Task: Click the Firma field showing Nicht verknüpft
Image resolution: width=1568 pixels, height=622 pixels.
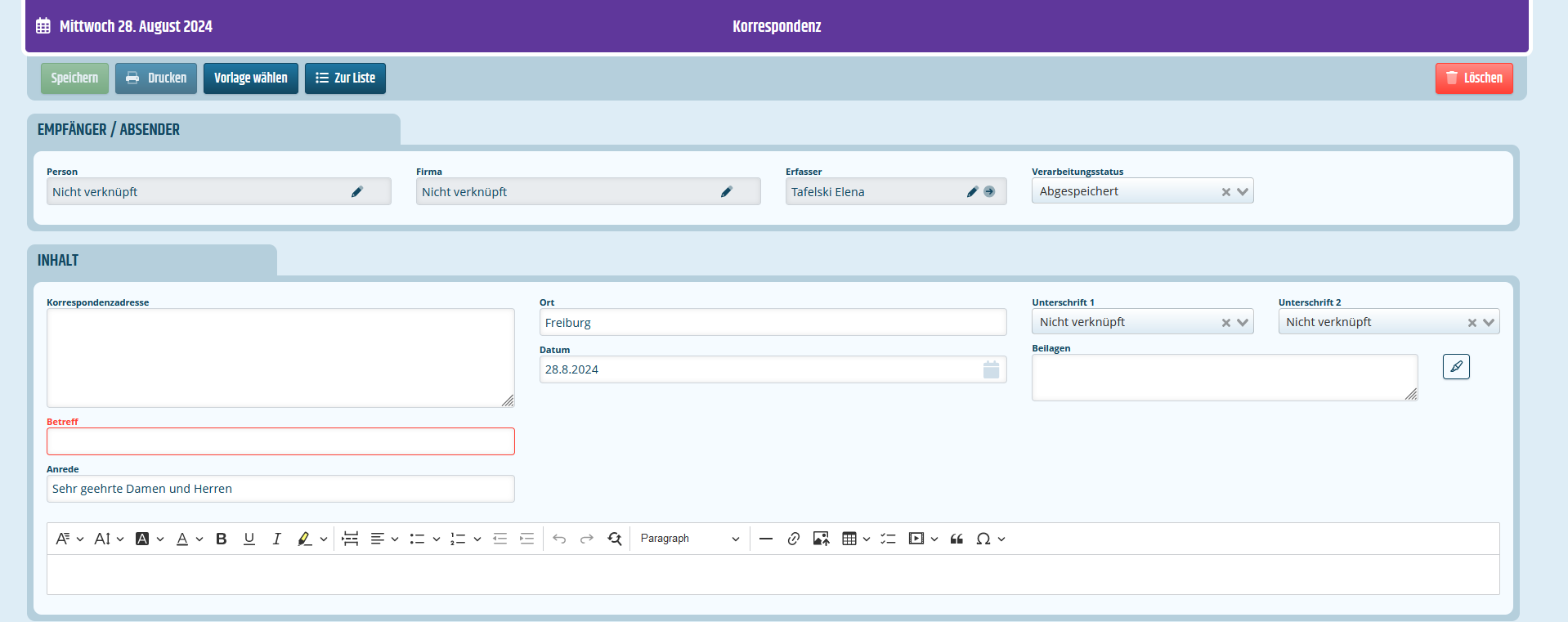Action: point(588,191)
